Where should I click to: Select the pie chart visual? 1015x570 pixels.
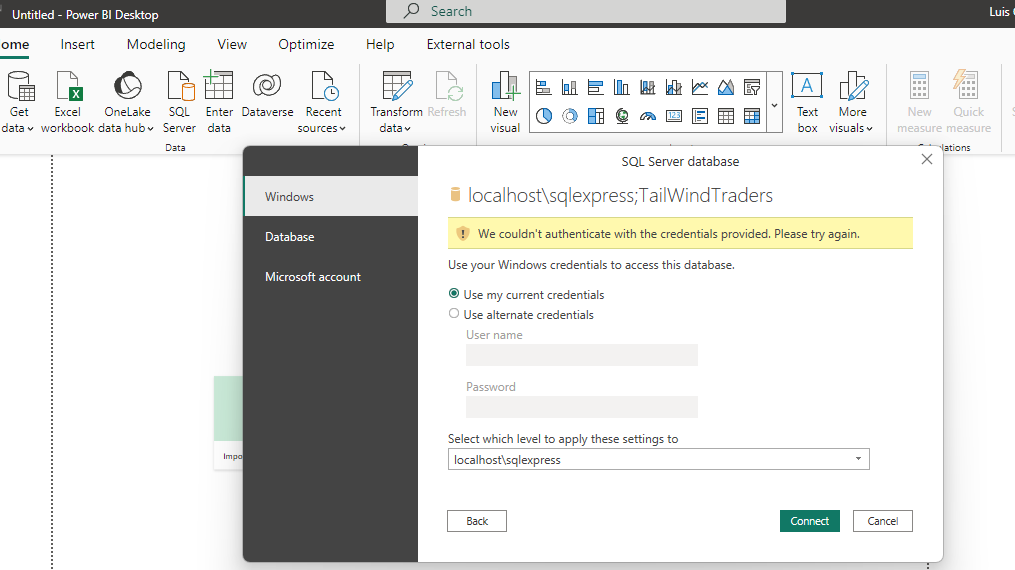[x=544, y=116]
